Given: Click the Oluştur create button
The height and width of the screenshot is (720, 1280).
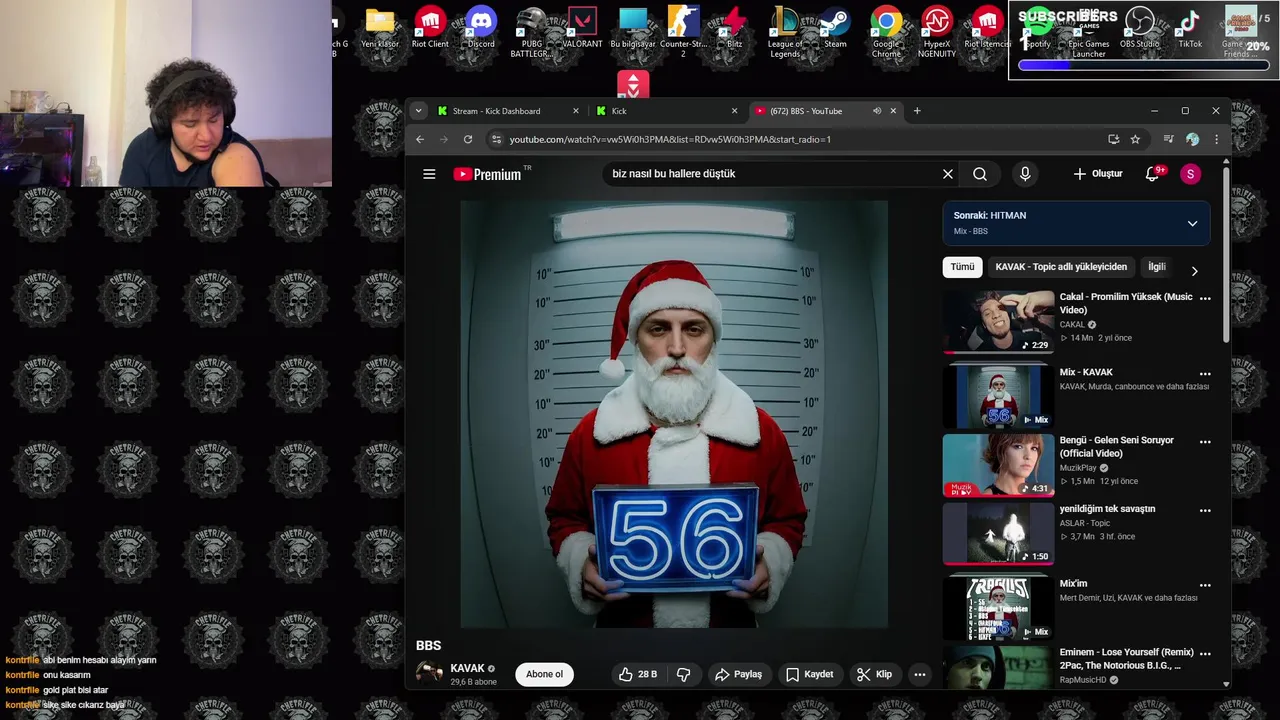Looking at the screenshot, I should point(1098,174).
